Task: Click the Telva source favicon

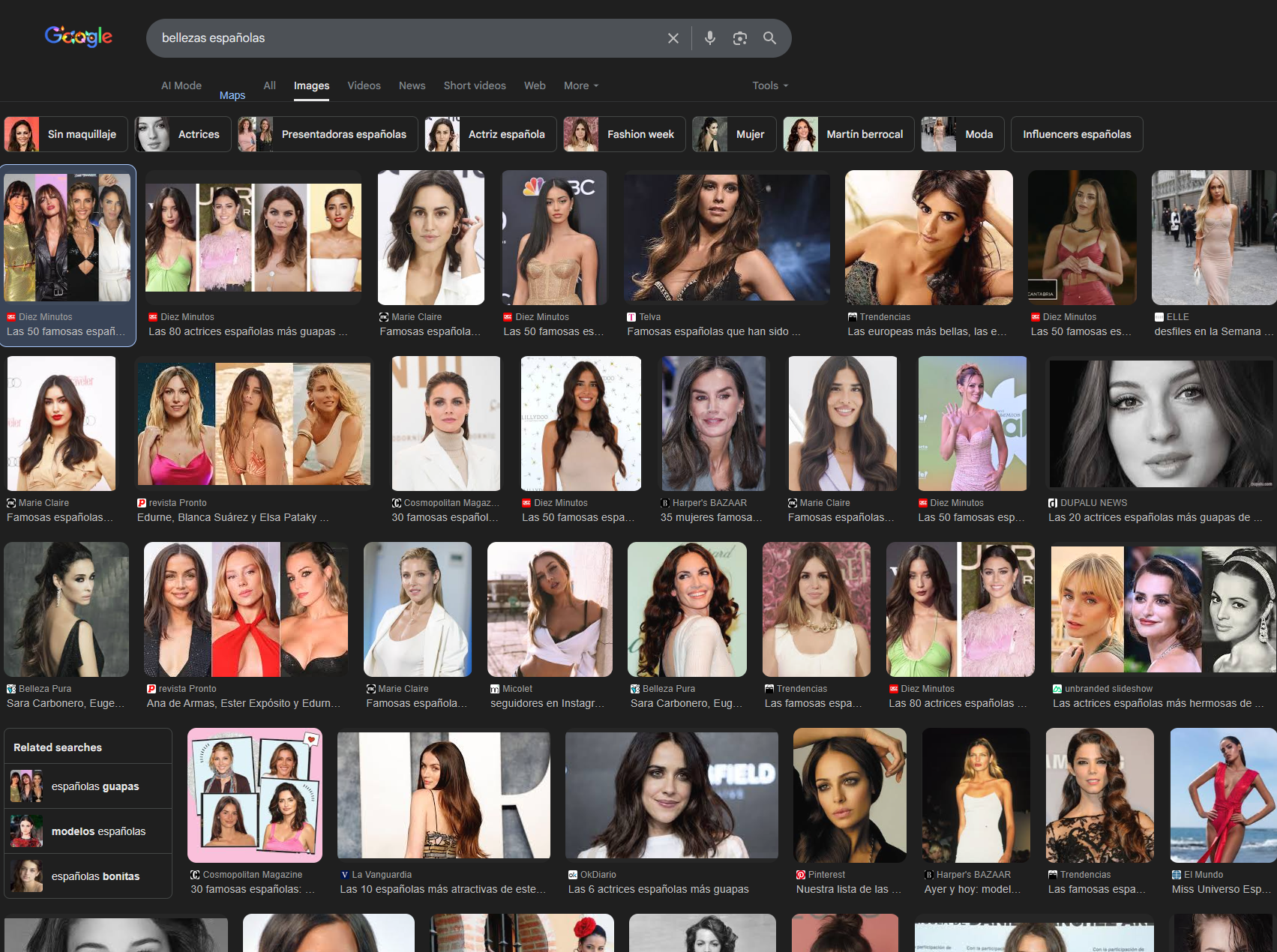Action: tap(631, 317)
